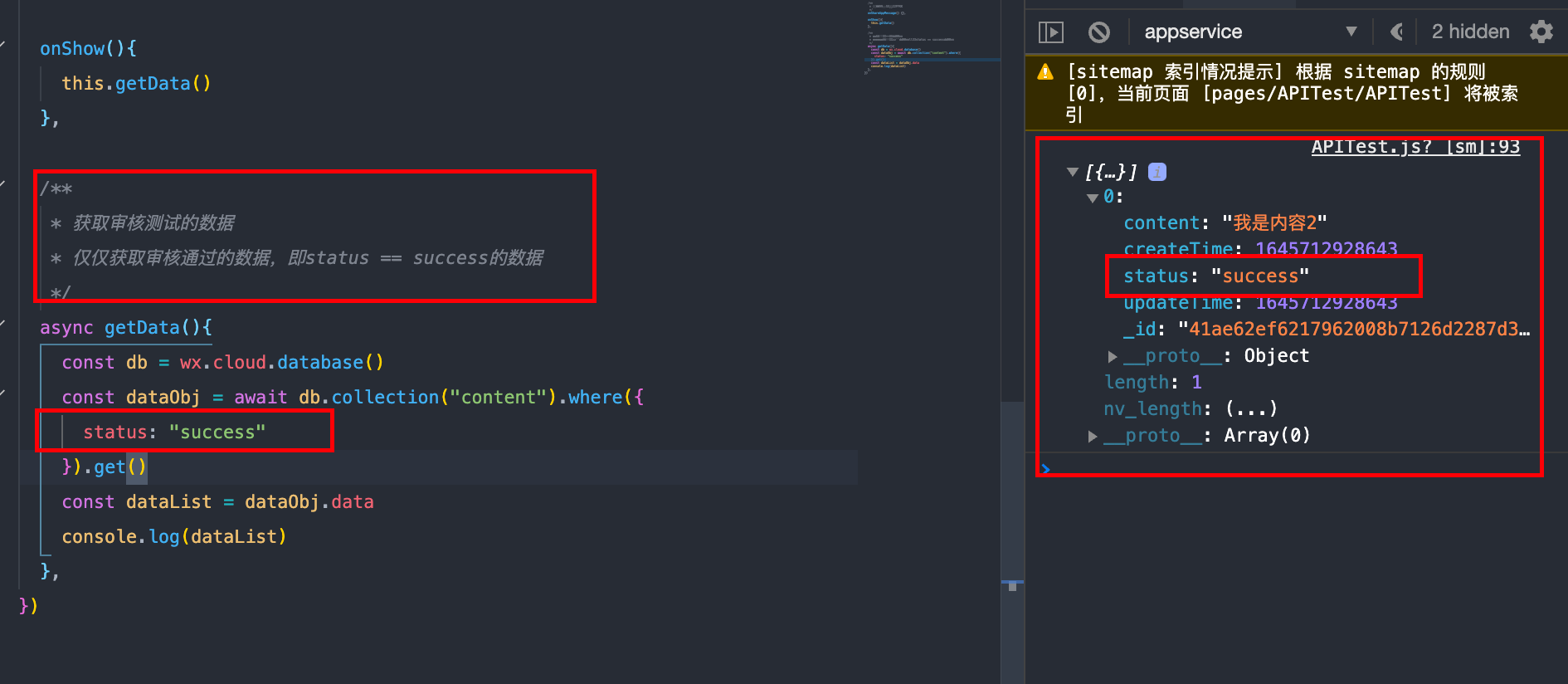This screenshot has height=684, width=1568.
Task: Click the 2 hidden messages label
Action: [x=1470, y=32]
